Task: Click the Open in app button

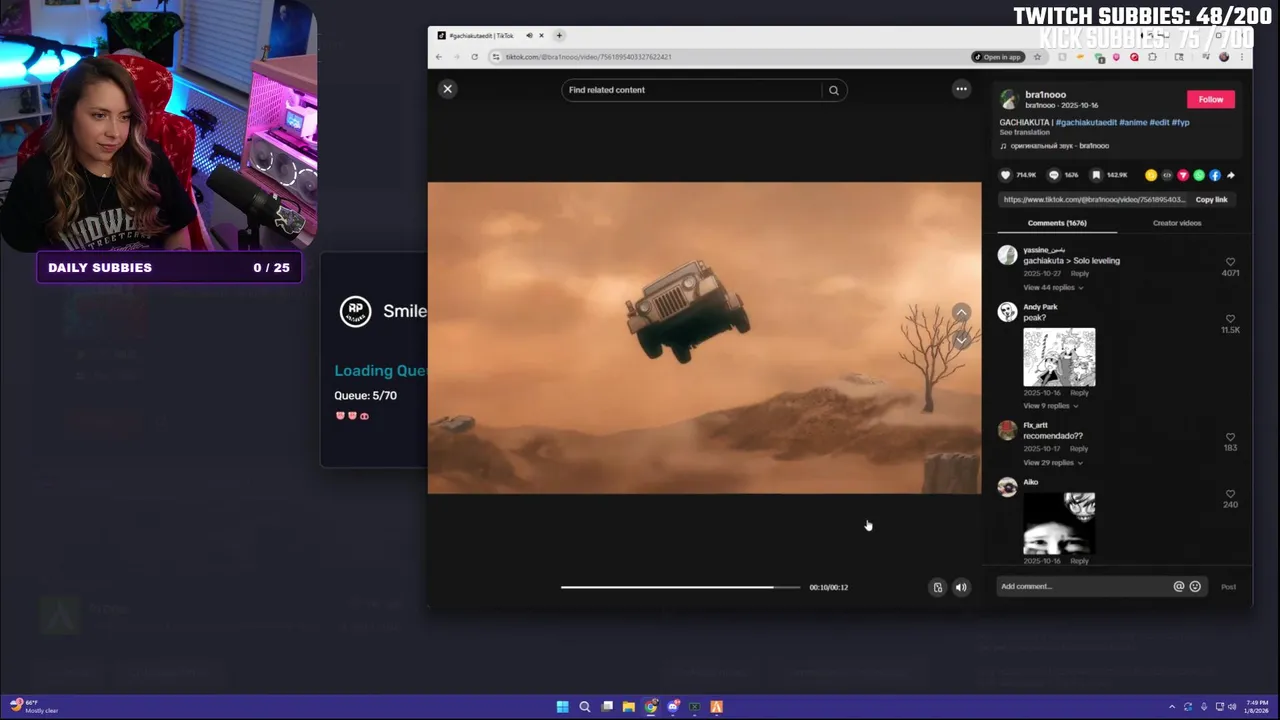Action: point(997,57)
